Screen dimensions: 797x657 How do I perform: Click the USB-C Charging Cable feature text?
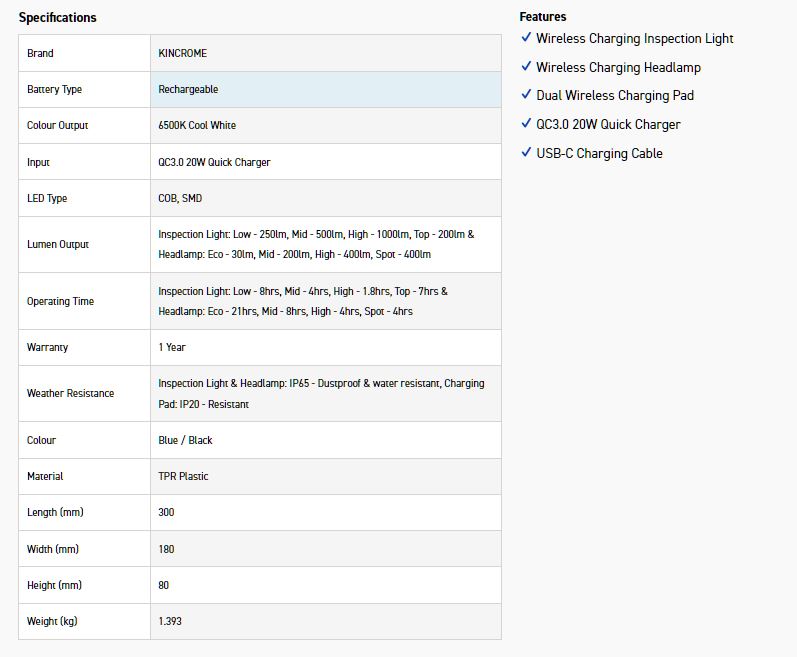coord(599,153)
